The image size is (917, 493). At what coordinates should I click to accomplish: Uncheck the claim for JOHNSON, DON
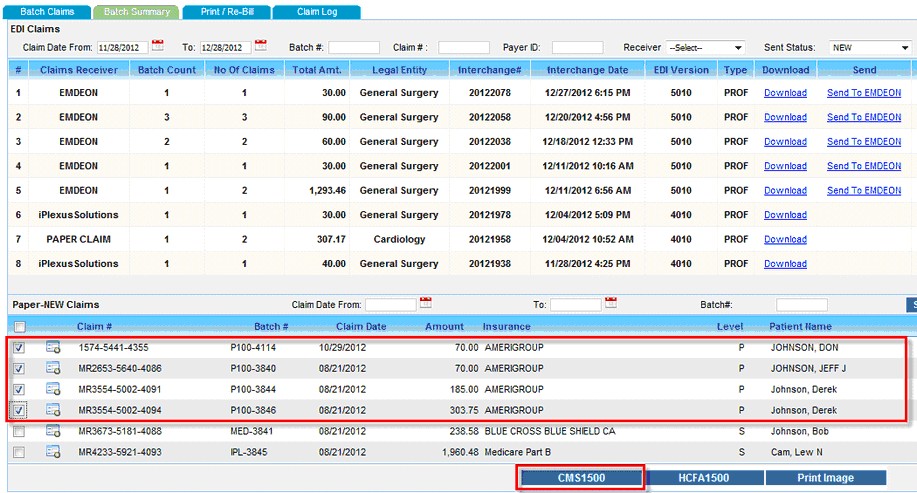click(x=20, y=348)
